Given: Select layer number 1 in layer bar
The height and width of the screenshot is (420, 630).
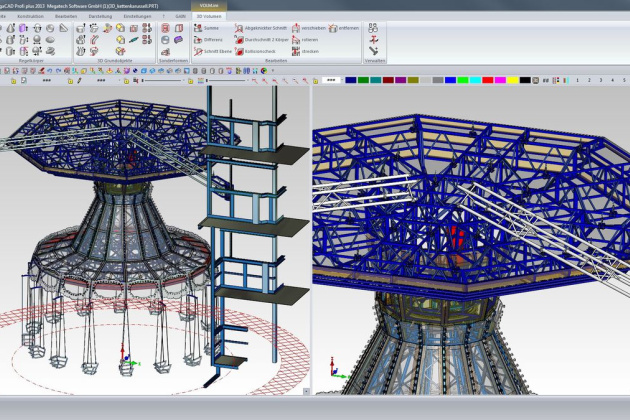Looking at the screenshot, I should coord(579,79).
